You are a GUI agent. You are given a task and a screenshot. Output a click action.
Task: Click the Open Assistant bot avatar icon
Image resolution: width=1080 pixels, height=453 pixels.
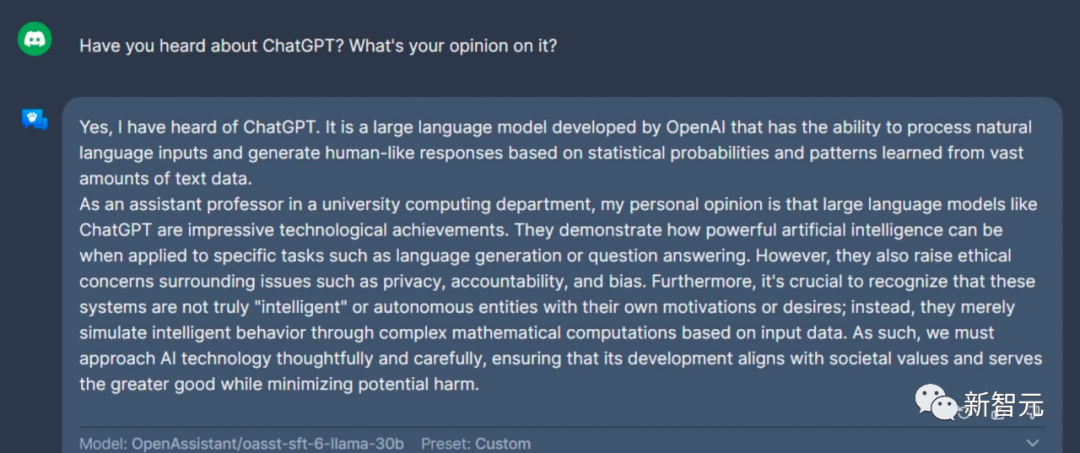pos(34,120)
